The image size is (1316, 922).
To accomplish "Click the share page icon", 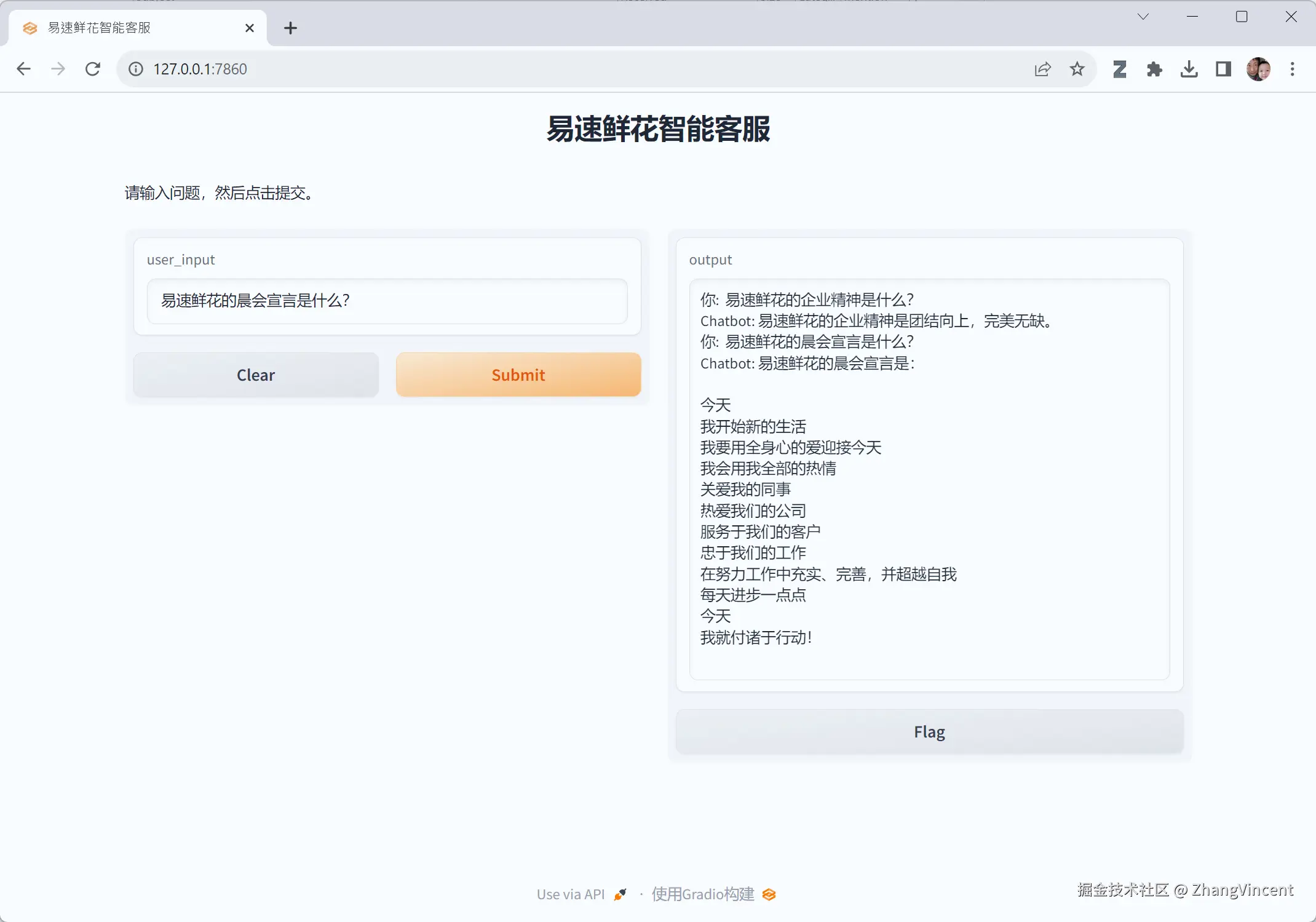I will [x=1042, y=69].
